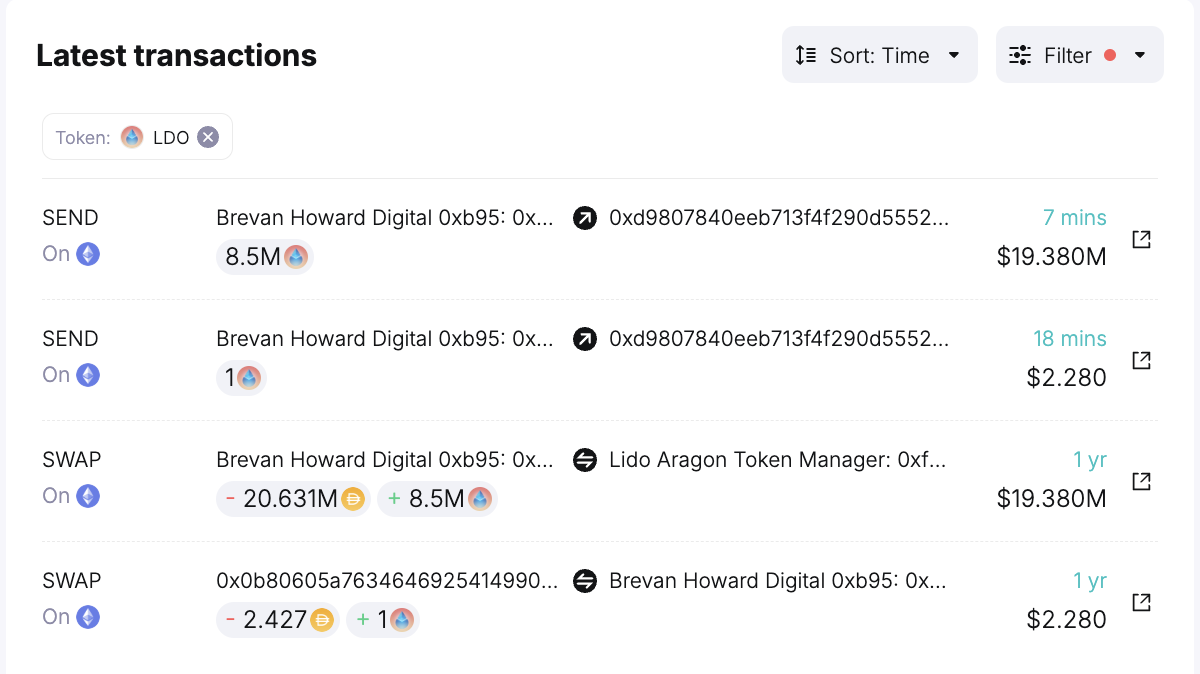Click the Tether icon in the 20.631M amount
Viewport: 1200px width, 674px height.
351,499
